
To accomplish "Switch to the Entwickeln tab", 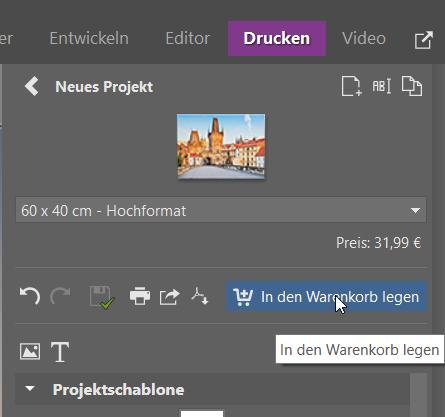I will [x=89, y=38].
